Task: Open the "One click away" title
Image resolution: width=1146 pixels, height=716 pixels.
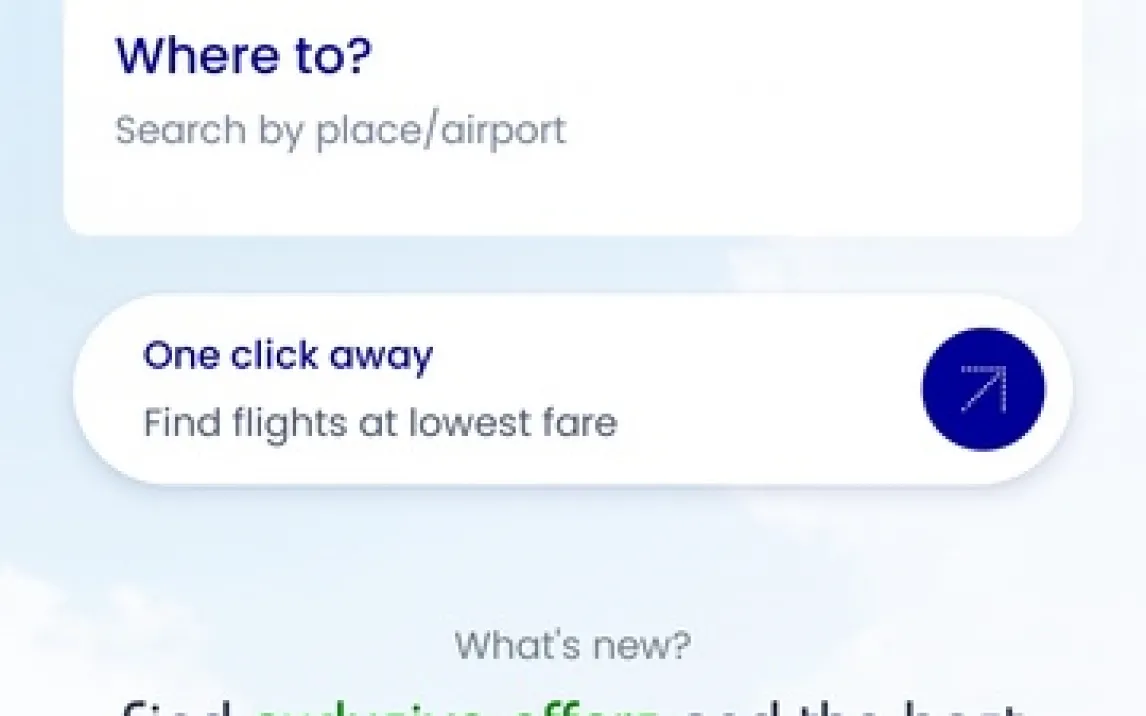Action: tap(288, 355)
